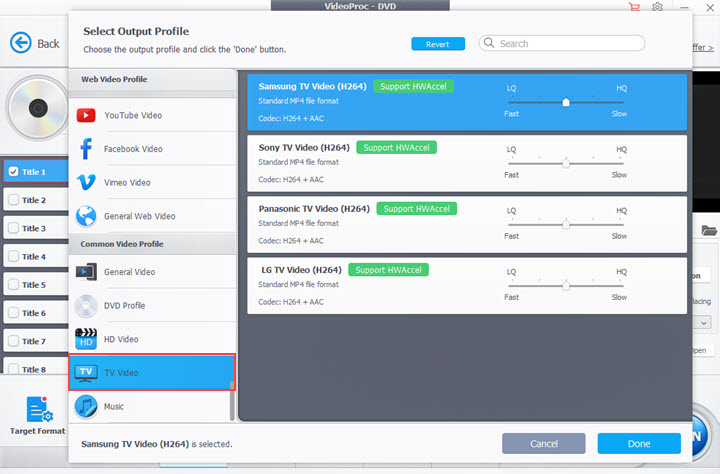
Task: Click the Support HWAccel badge for Panasonic TV
Action: [416, 209]
